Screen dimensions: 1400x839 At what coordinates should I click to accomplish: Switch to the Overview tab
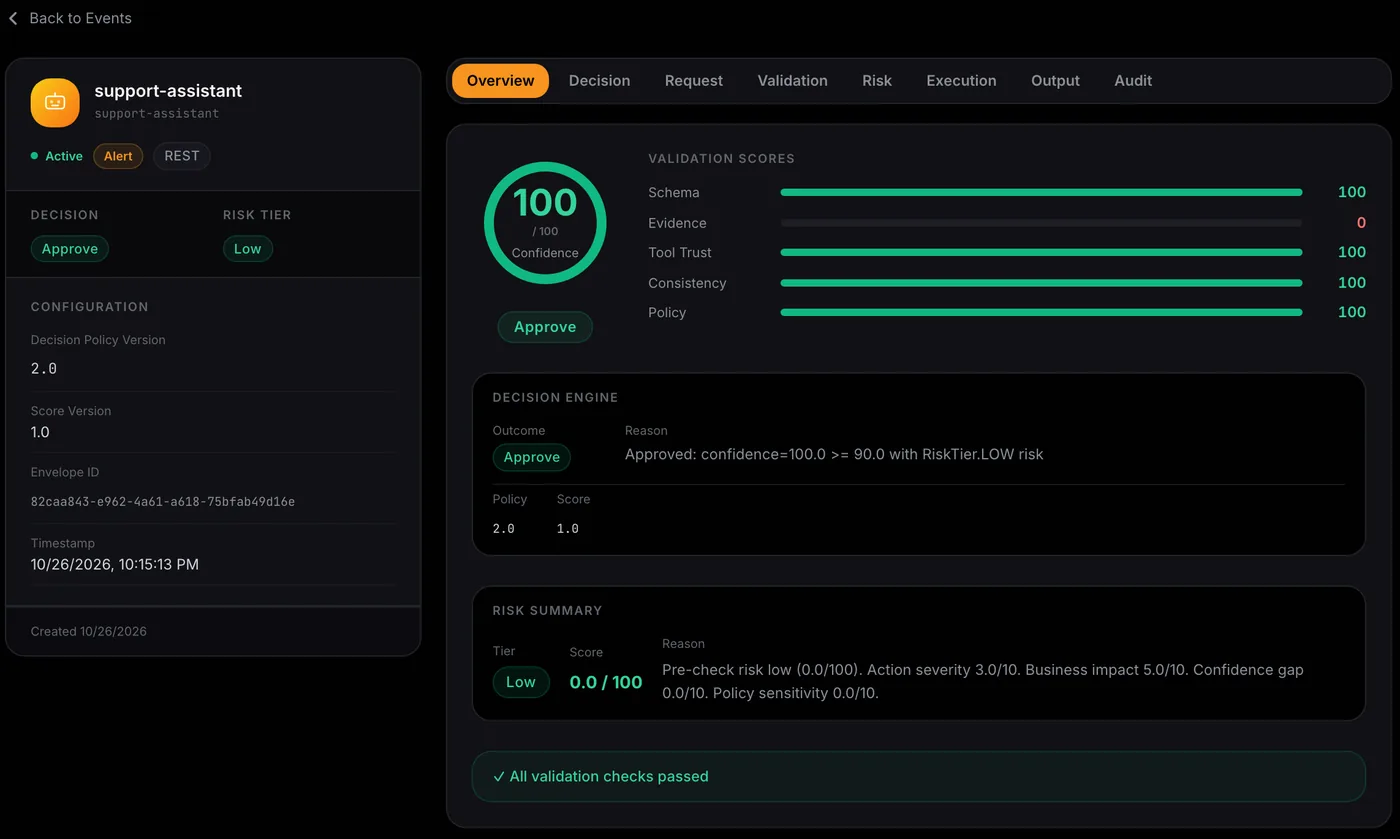(x=500, y=81)
